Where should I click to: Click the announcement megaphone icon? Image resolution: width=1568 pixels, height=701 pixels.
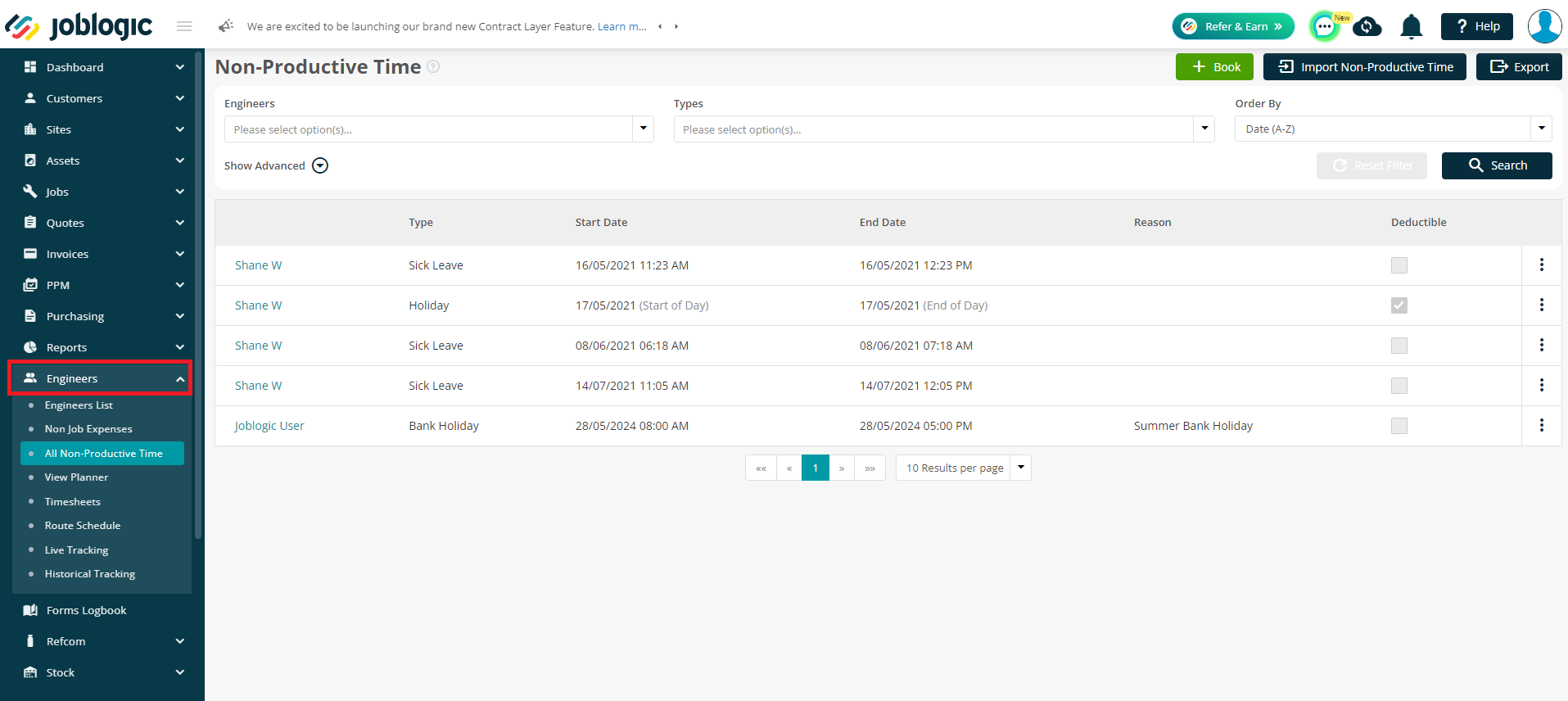click(x=226, y=26)
